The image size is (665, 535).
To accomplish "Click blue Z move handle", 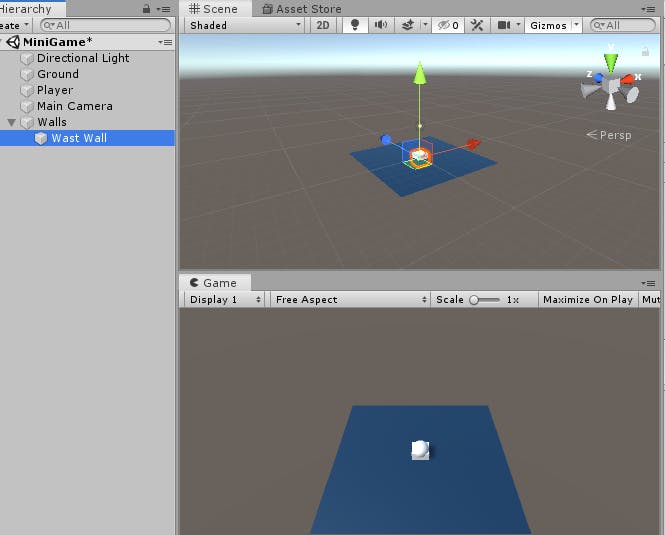I will coord(386,140).
